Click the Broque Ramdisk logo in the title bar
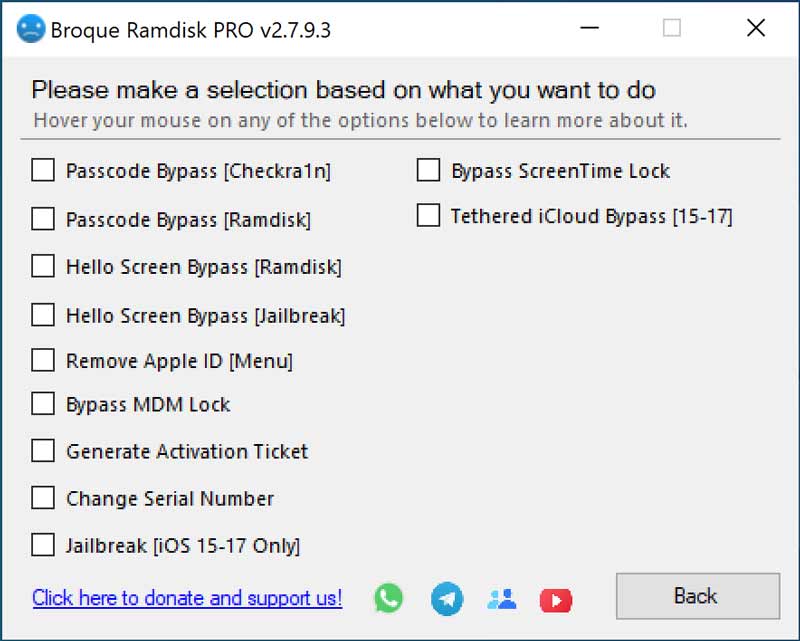Screen dimensions: 800x641 [x=30, y=28]
